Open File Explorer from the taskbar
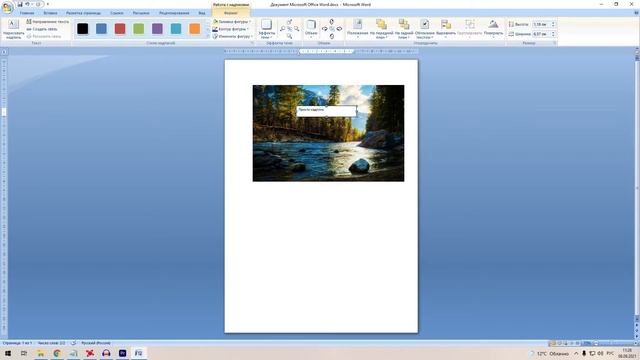This screenshot has height=360, width=640. (40, 353)
